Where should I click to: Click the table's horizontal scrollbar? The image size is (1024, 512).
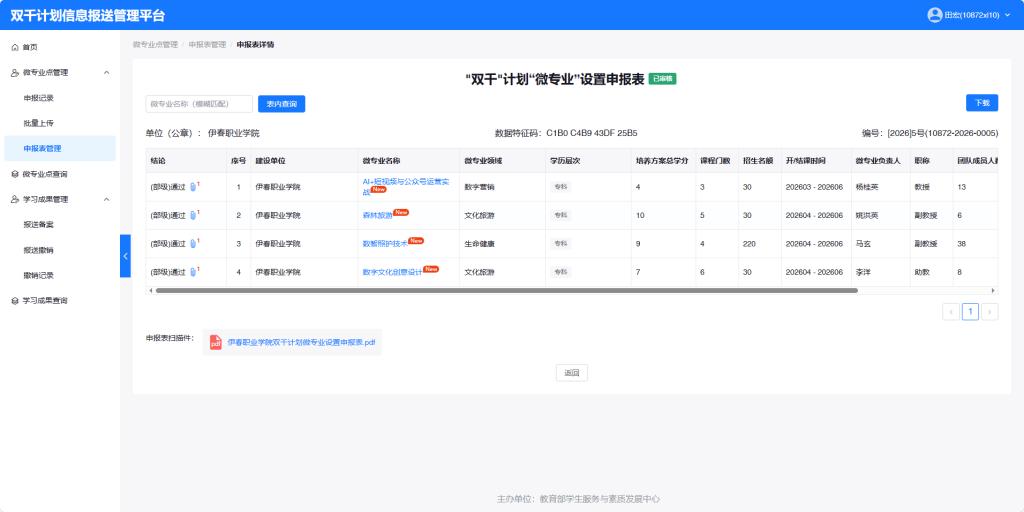[506, 291]
